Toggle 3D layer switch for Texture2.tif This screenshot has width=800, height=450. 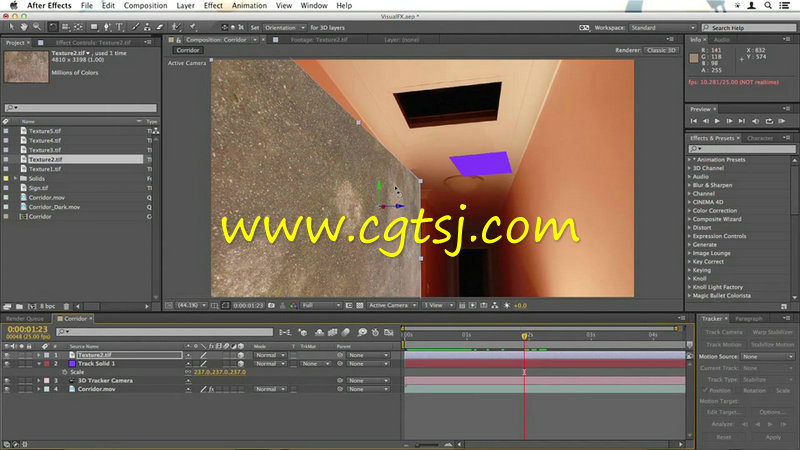click(x=241, y=355)
